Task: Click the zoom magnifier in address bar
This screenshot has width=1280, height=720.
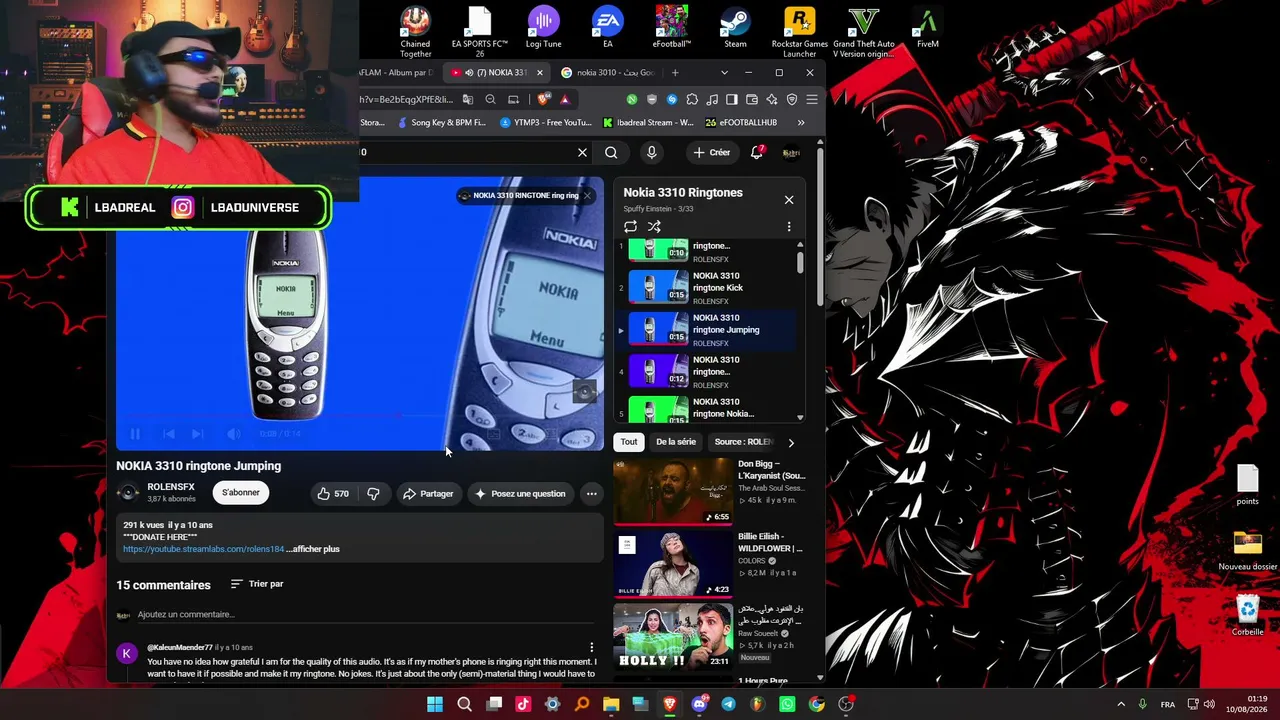Action: [x=490, y=99]
